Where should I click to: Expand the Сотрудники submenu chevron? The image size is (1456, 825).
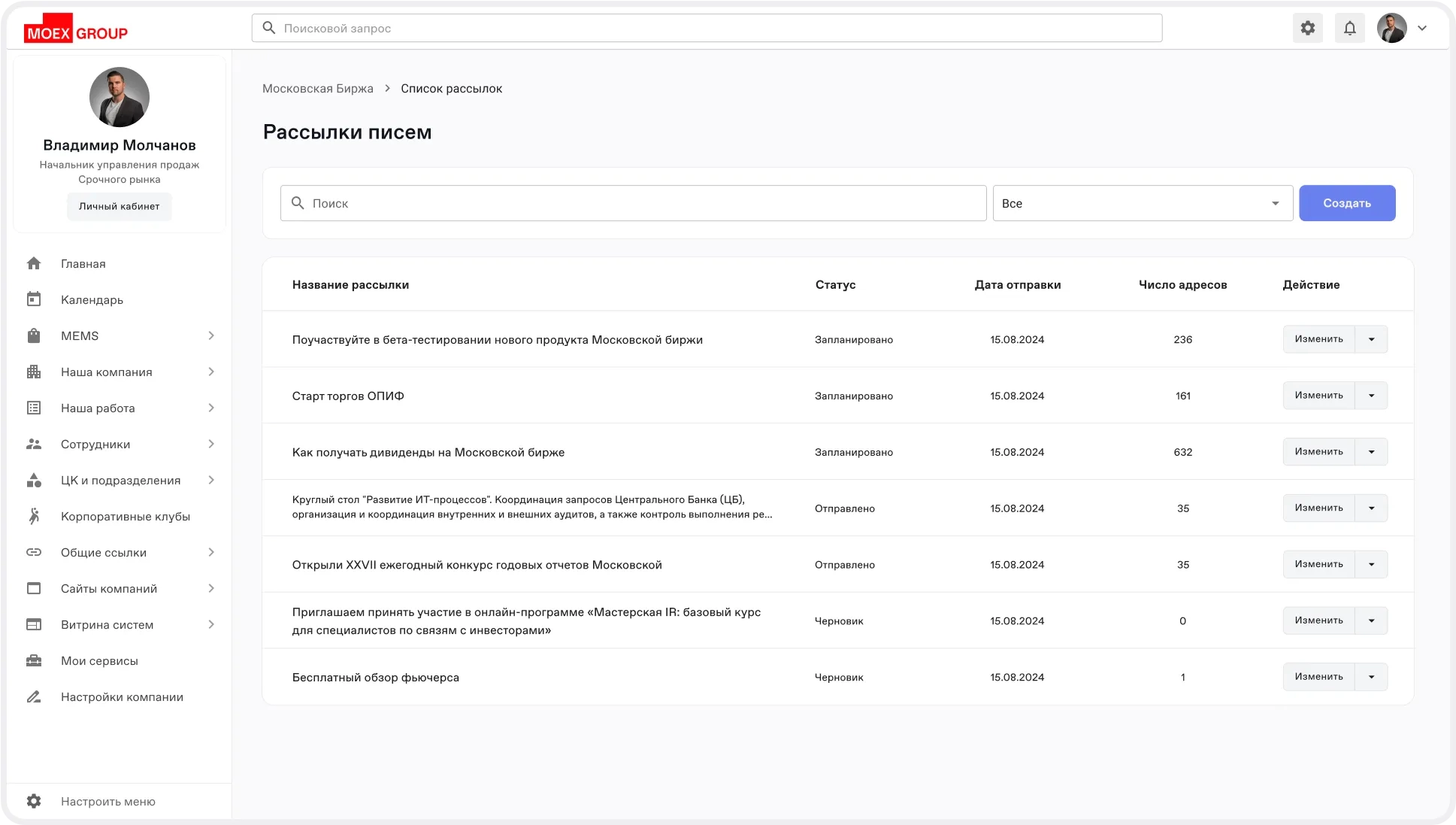pyautogui.click(x=211, y=444)
